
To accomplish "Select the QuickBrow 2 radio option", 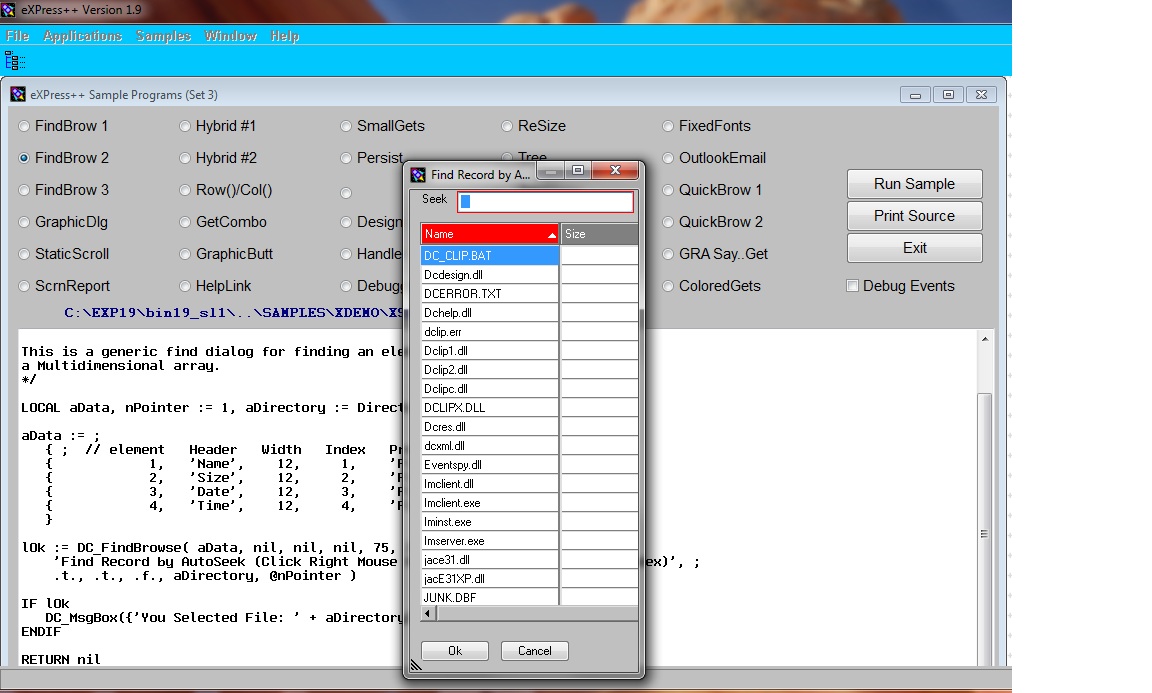I will pyautogui.click(x=669, y=223).
